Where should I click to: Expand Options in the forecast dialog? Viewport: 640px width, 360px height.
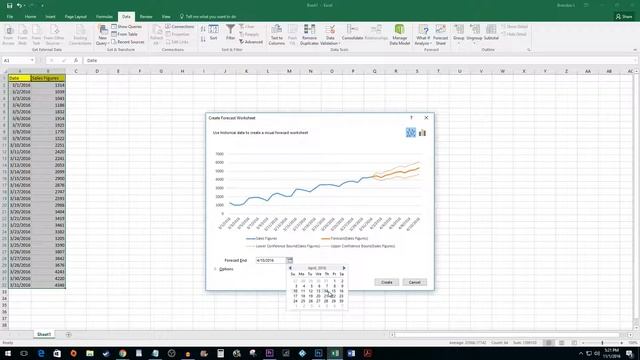pos(224,269)
